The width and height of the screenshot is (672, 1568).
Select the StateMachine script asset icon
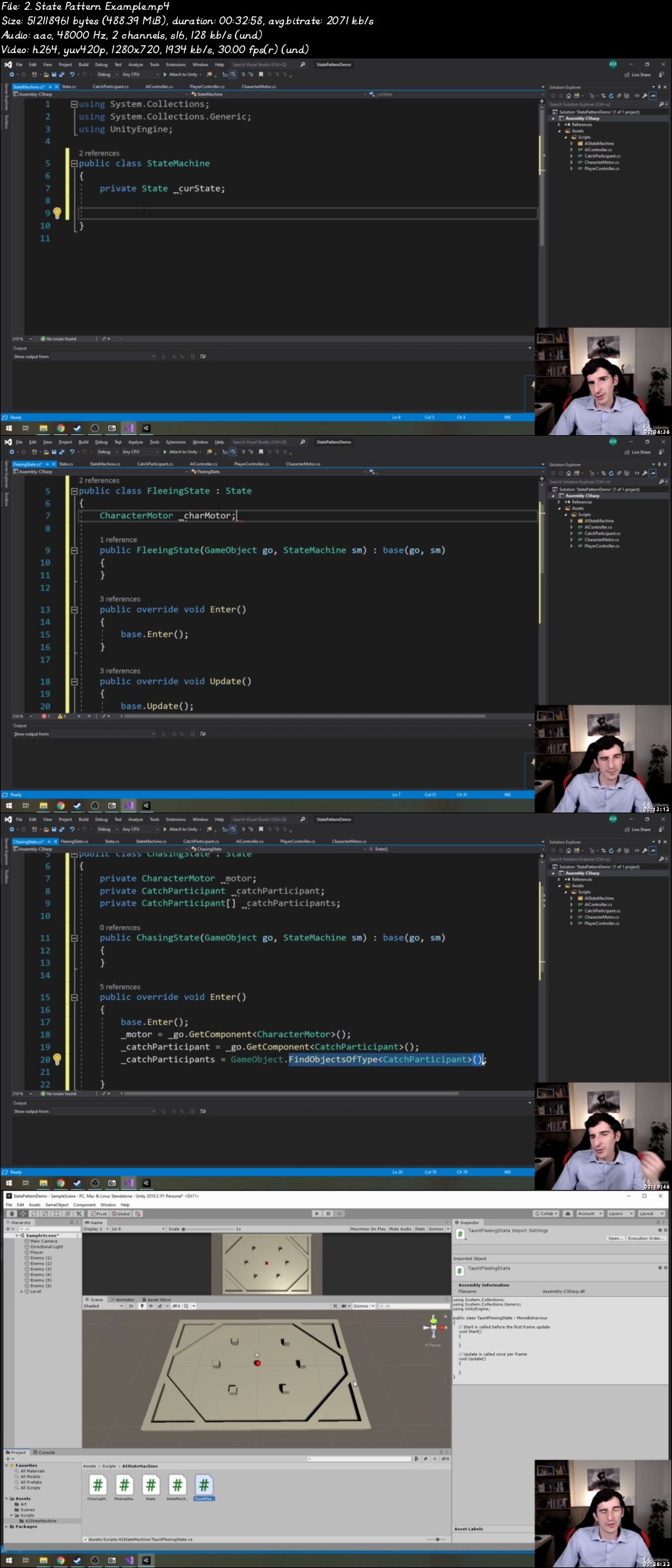point(177,1485)
